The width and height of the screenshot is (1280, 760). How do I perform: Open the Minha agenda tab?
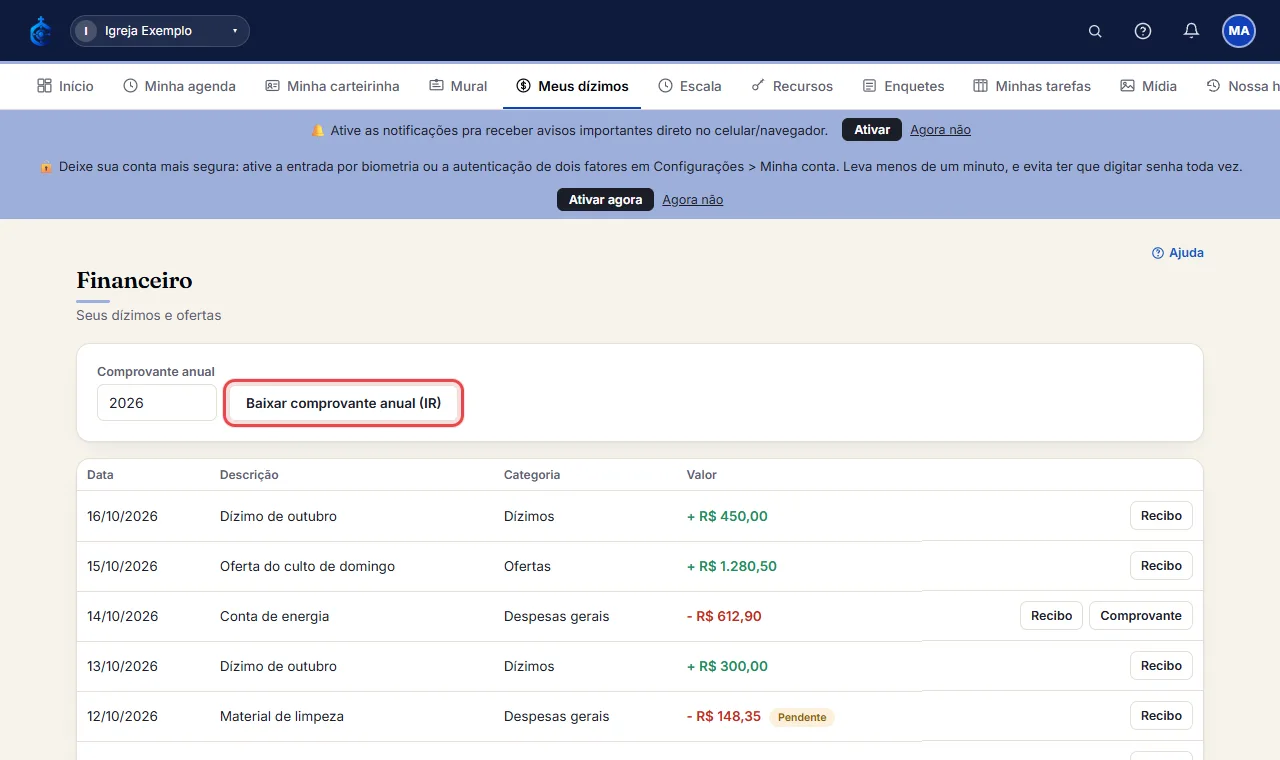click(180, 86)
